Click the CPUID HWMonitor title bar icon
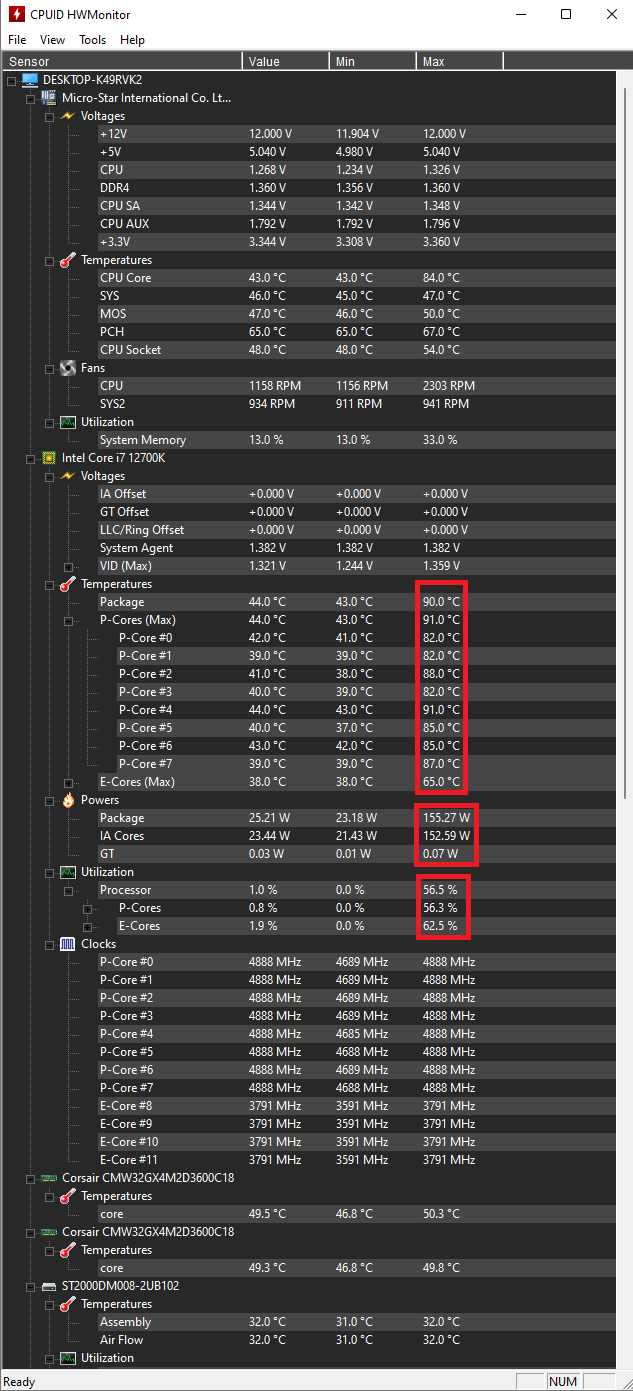This screenshot has width=633, height=1391. click(17, 15)
